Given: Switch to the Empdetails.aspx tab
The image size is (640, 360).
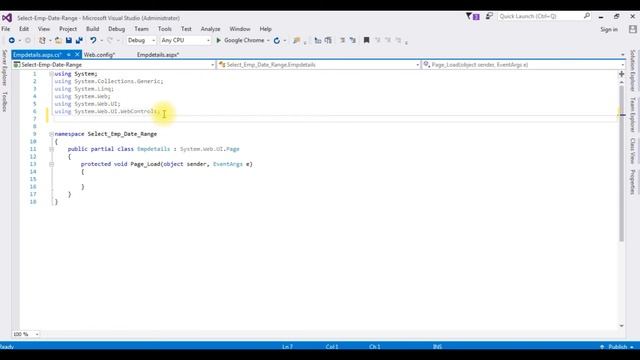Looking at the screenshot, I should coord(158,55).
